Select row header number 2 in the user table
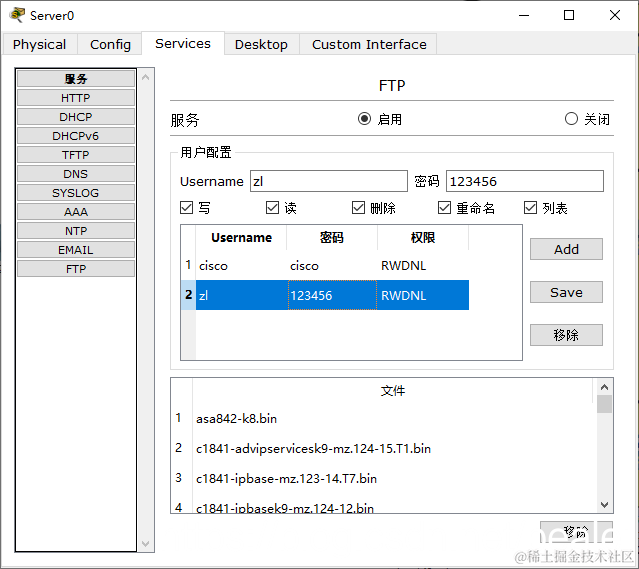The image size is (639, 569). (188, 295)
